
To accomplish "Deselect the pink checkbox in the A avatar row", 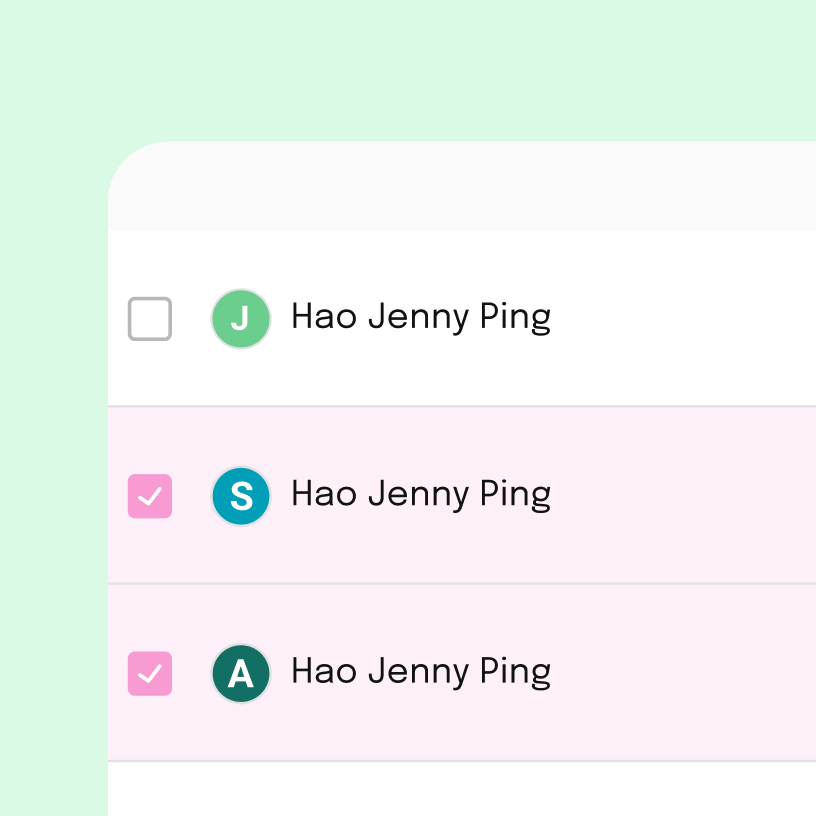I will point(150,673).
